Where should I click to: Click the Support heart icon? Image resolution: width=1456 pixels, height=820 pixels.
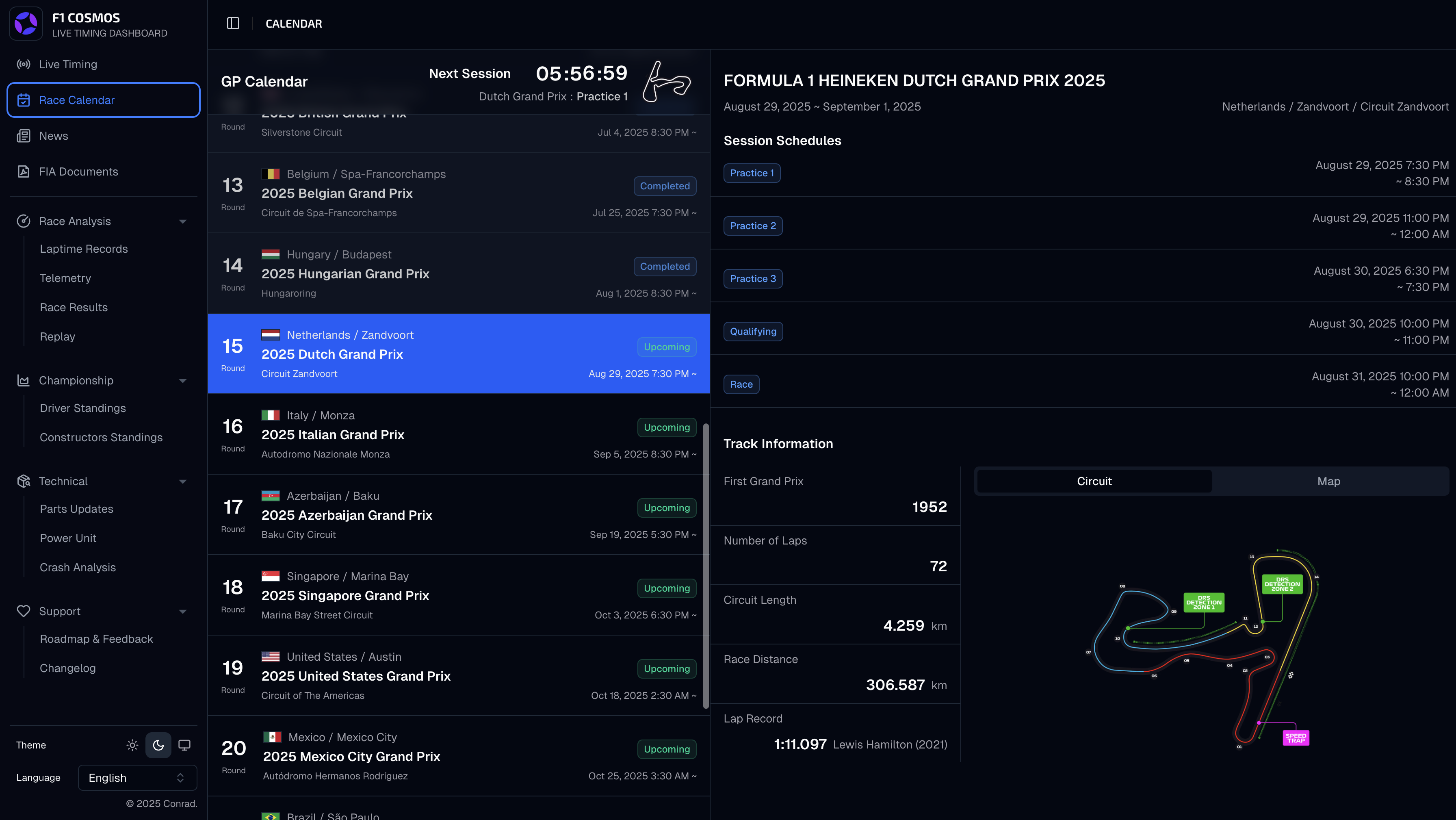tap(23, 611)
